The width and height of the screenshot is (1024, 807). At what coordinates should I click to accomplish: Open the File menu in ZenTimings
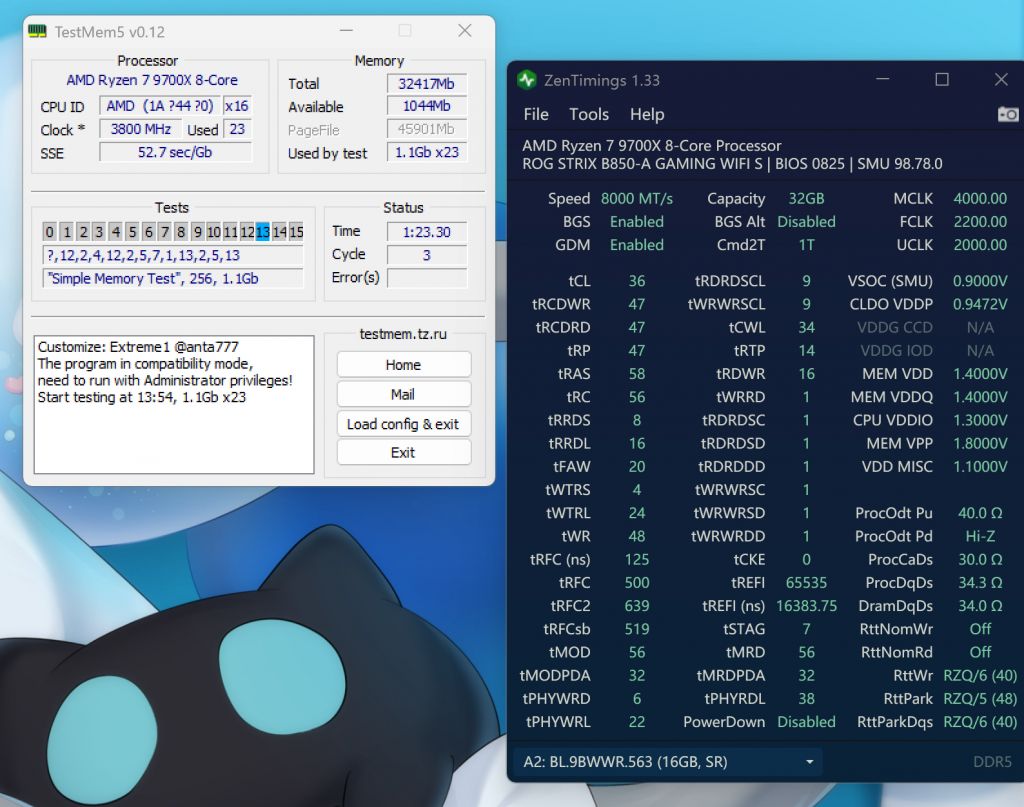[x=535, y=114]
